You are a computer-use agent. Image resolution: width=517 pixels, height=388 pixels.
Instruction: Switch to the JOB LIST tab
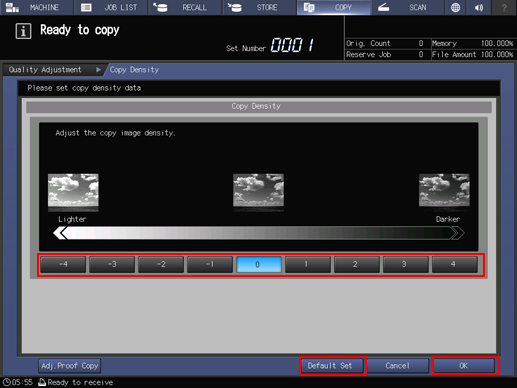(x=111, y=7)
